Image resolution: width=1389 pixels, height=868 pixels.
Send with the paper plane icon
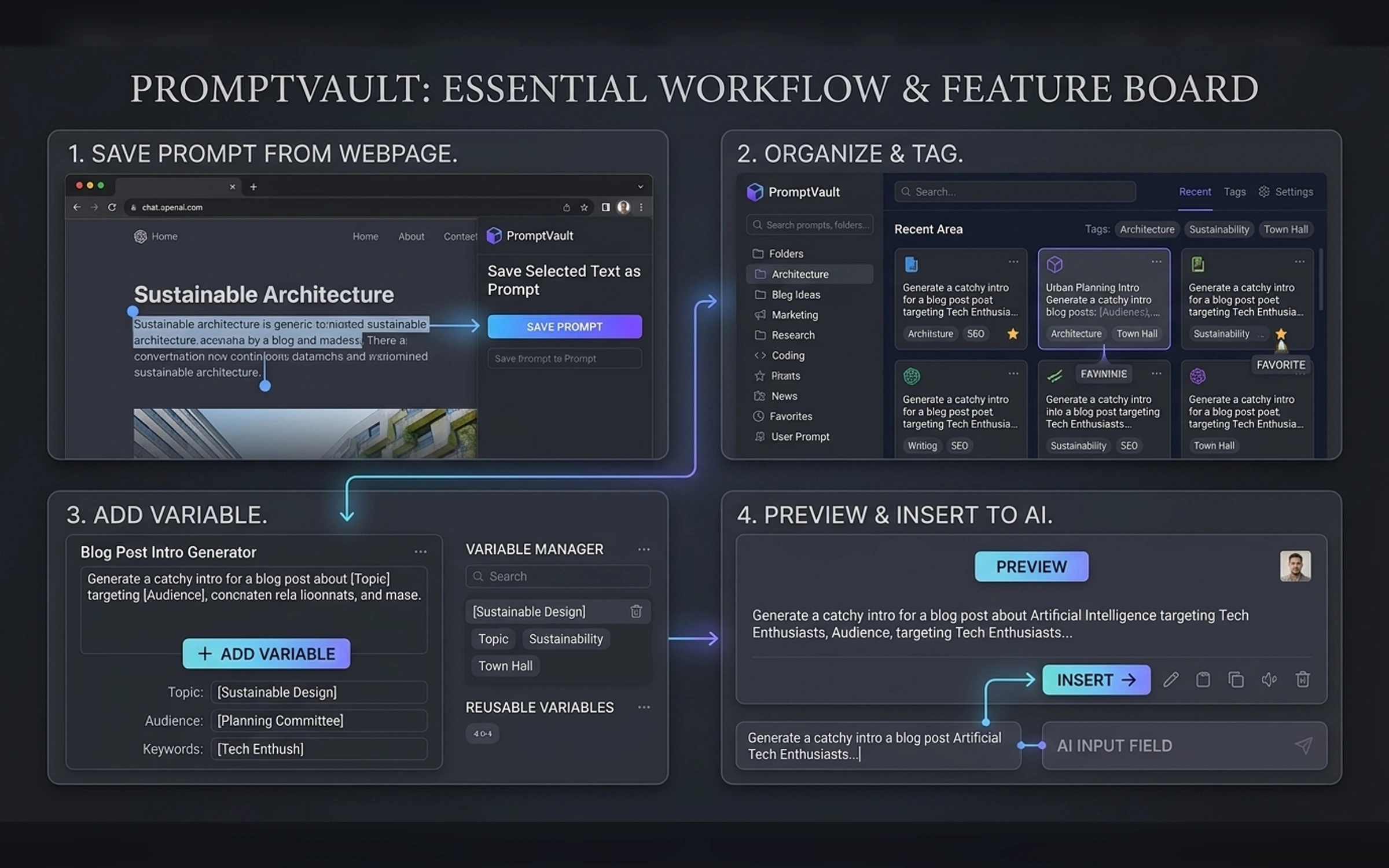1304,745
